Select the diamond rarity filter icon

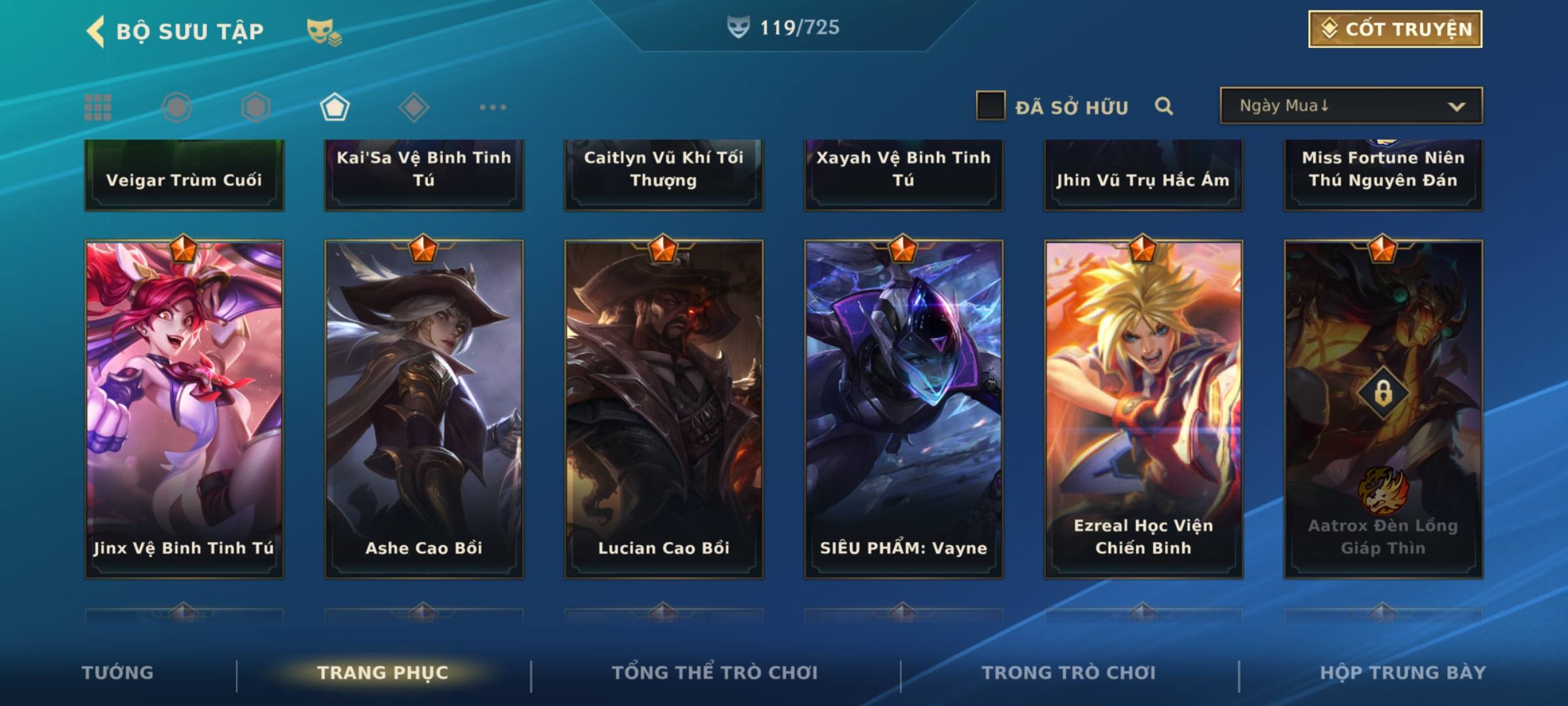(x=414, y=107)
